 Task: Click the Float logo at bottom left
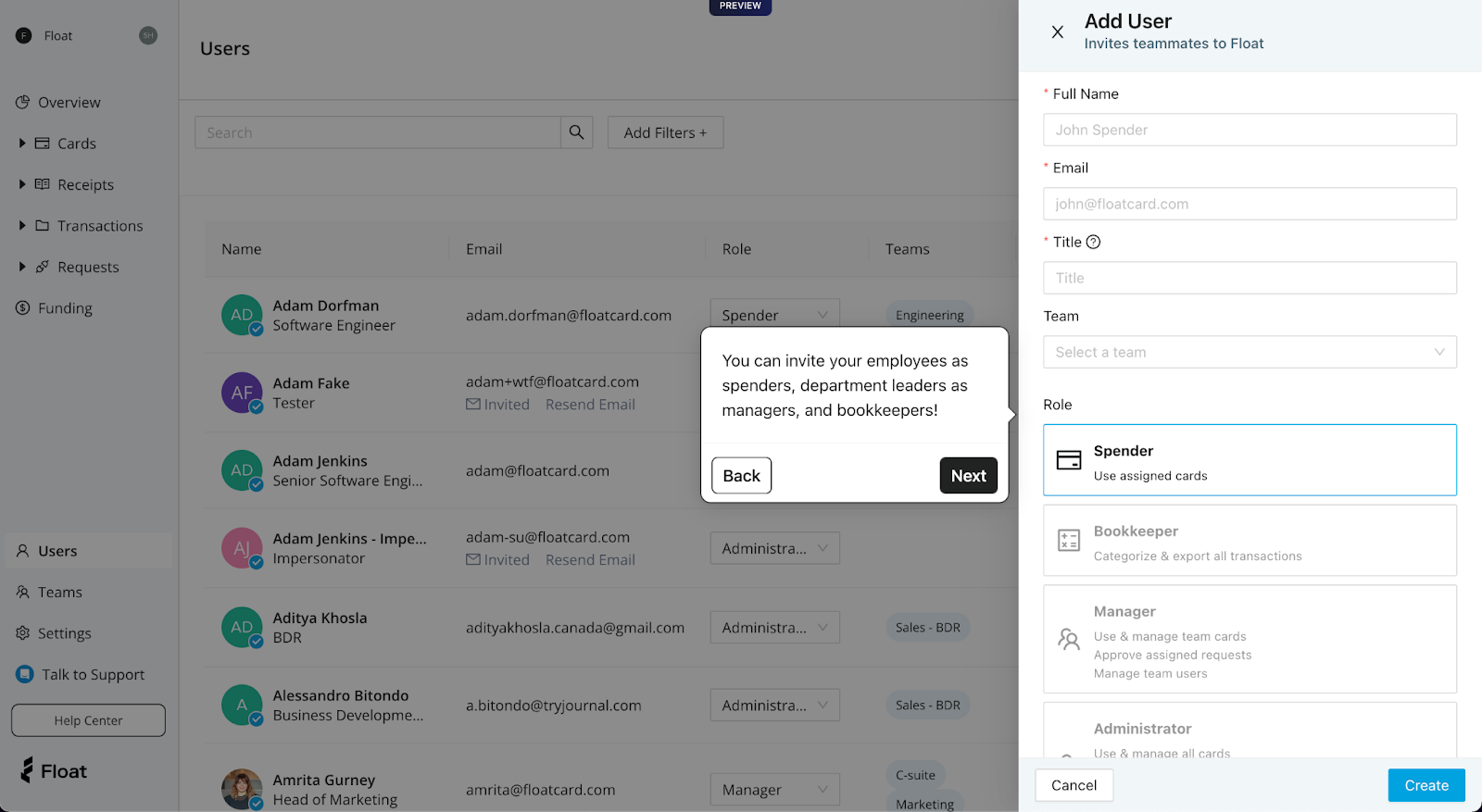click(54, 770)
